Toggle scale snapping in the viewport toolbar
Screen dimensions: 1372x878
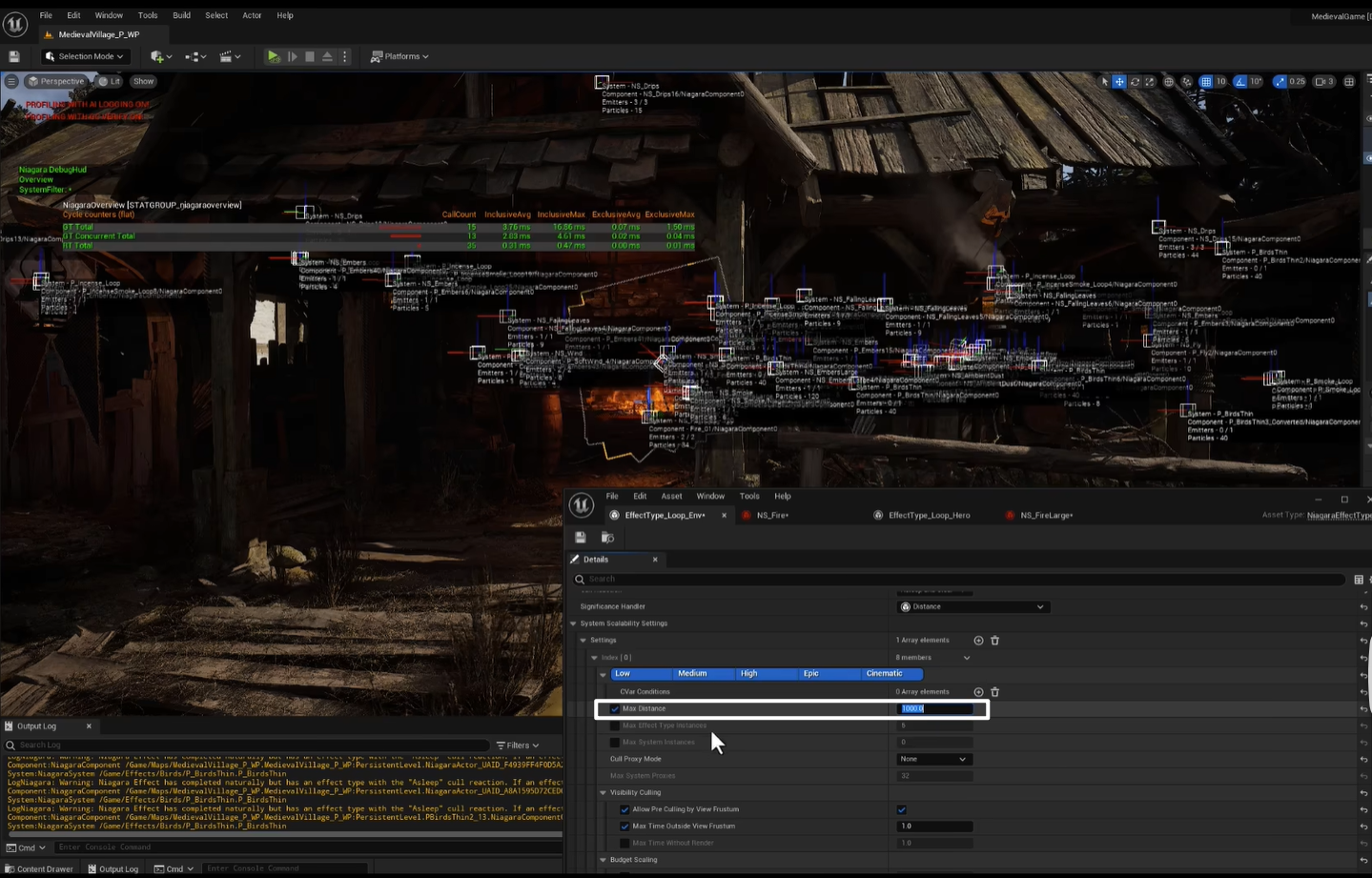pyautogui.click(x=1280, y=82)
